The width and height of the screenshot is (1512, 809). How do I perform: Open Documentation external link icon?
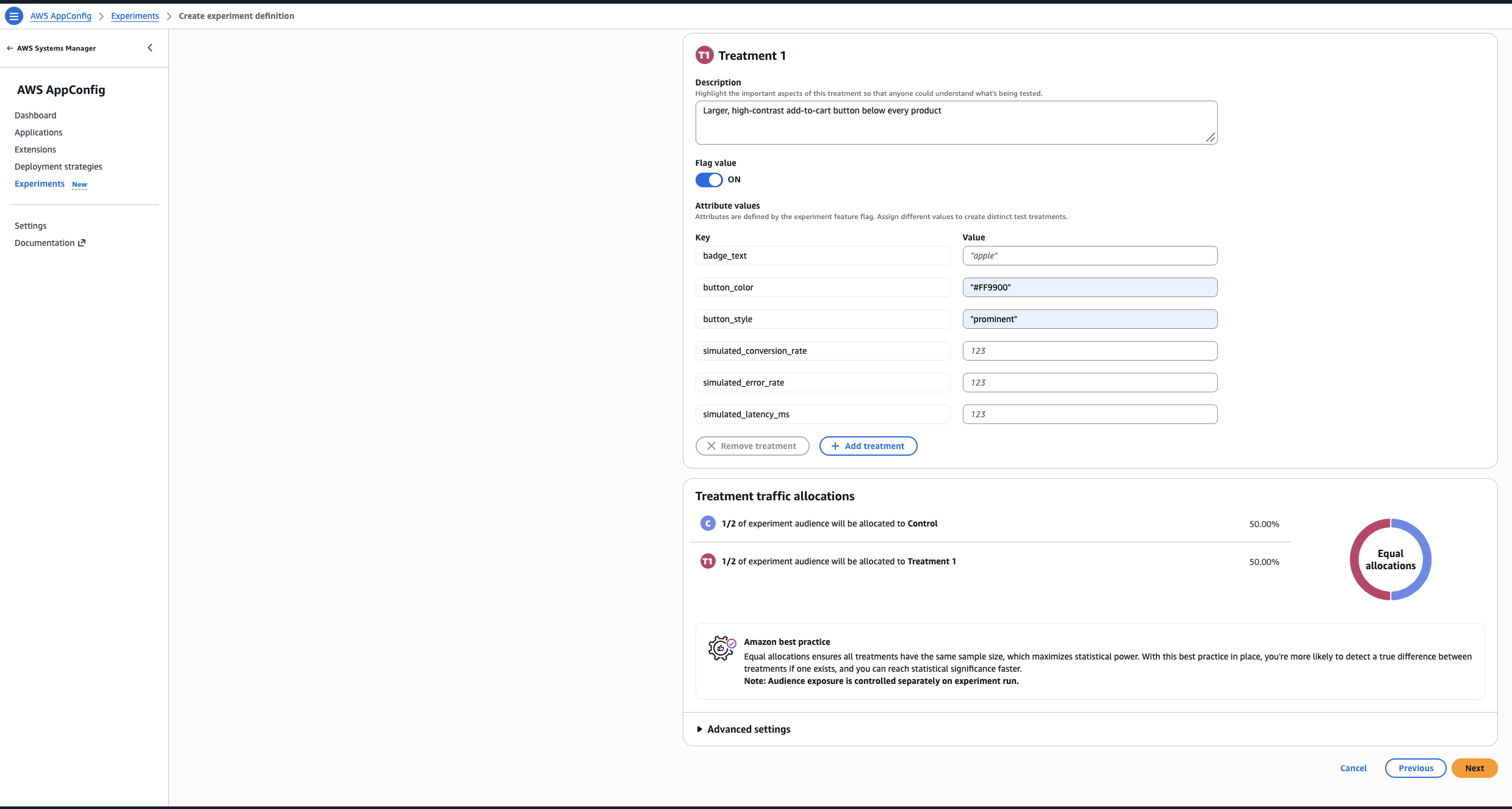pyautogui.click(x=82, y=243)
